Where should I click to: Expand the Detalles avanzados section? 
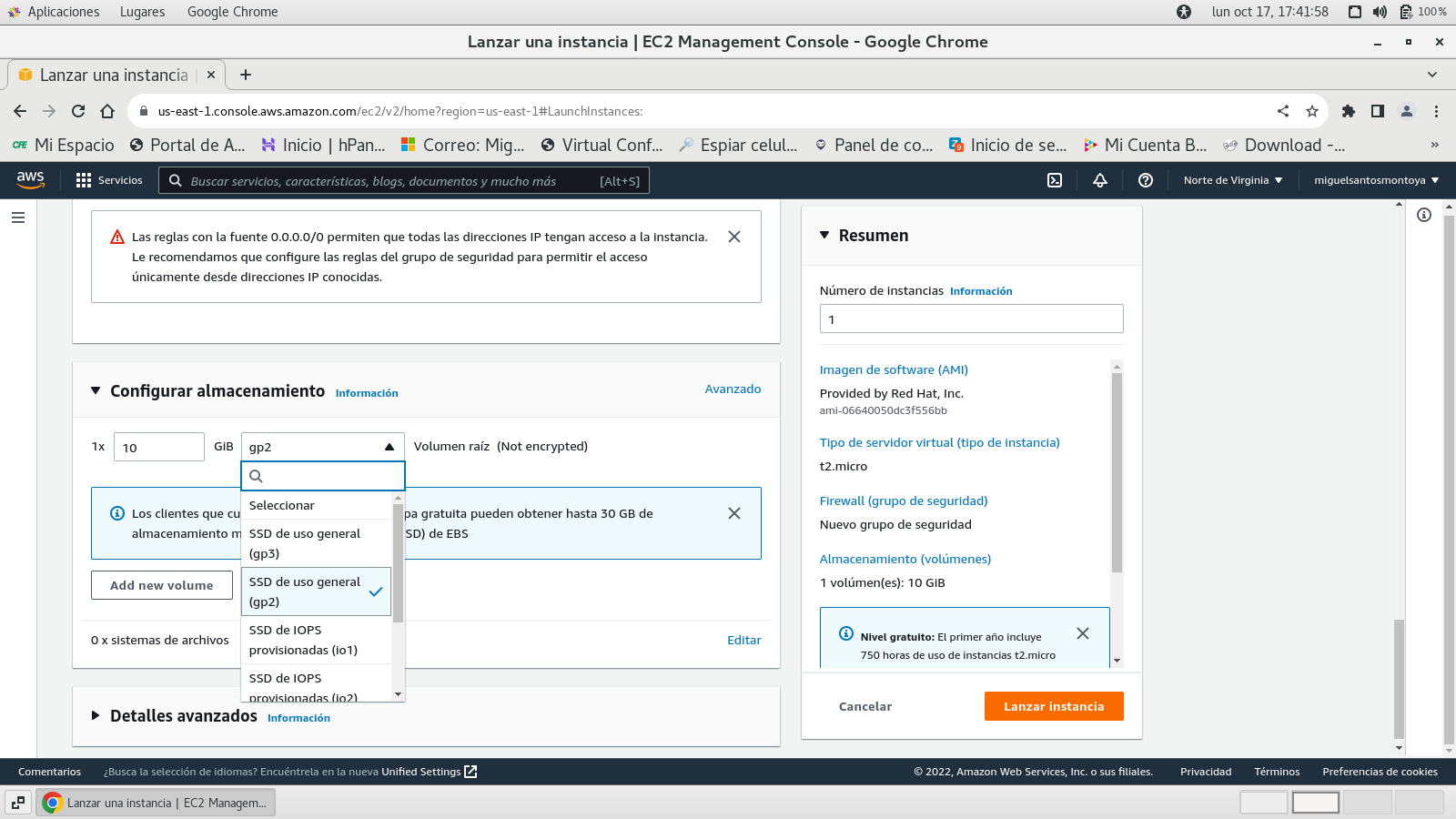(x=96, y=716)
